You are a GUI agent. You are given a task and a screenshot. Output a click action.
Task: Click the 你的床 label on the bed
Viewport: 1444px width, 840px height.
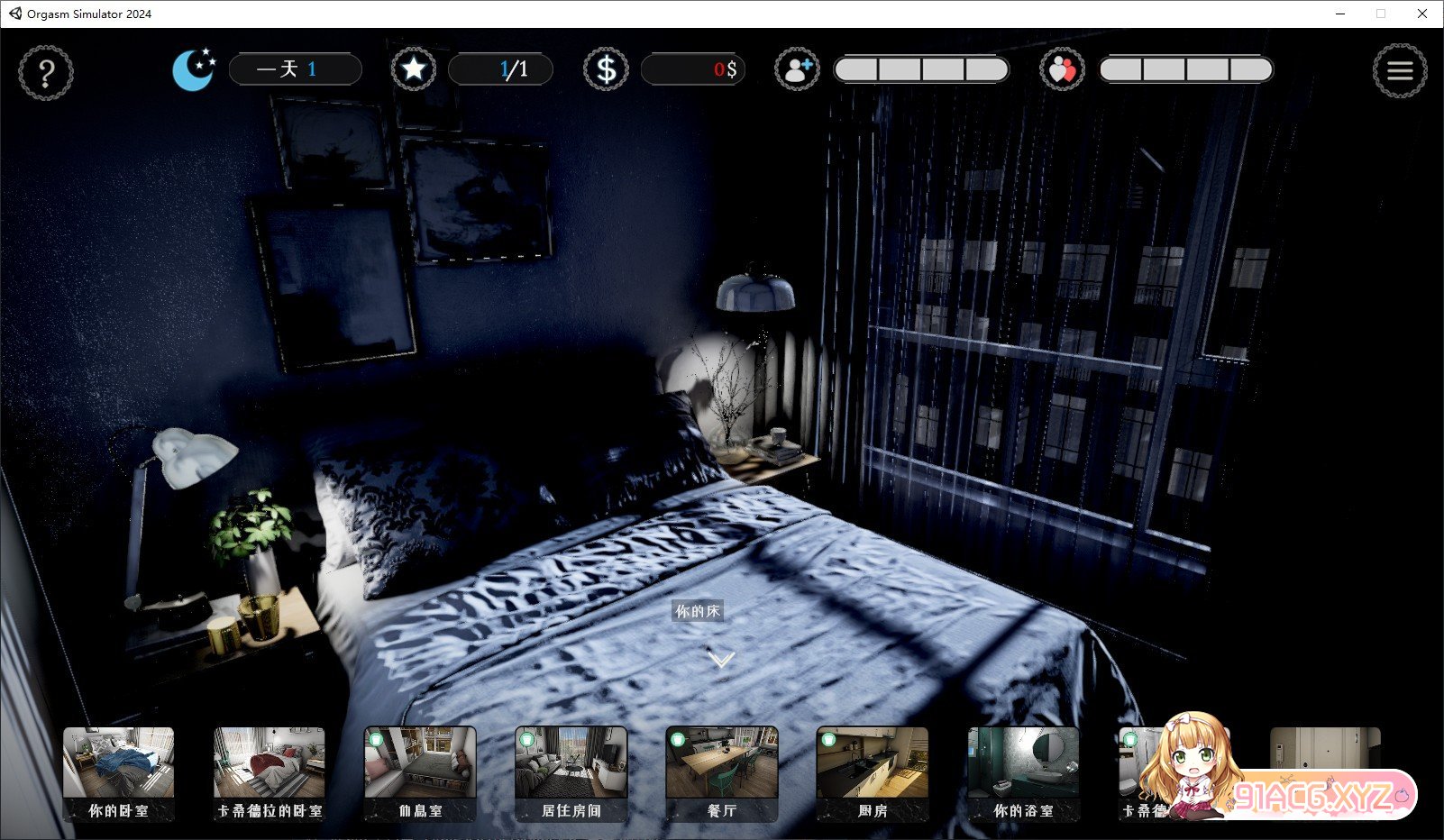point(698,611)
